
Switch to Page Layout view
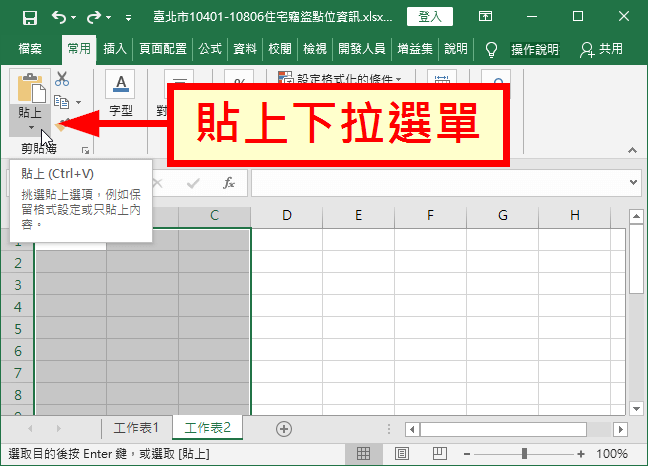point(402,454)
